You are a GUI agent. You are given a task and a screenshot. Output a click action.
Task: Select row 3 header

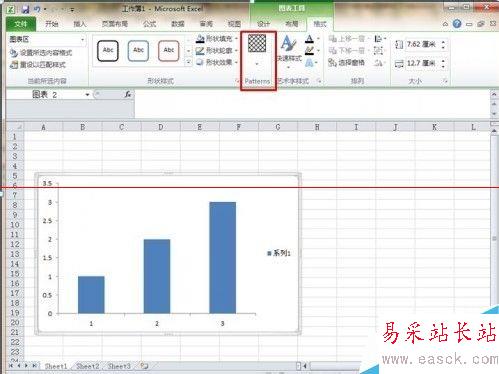click(x=15, y=156)
